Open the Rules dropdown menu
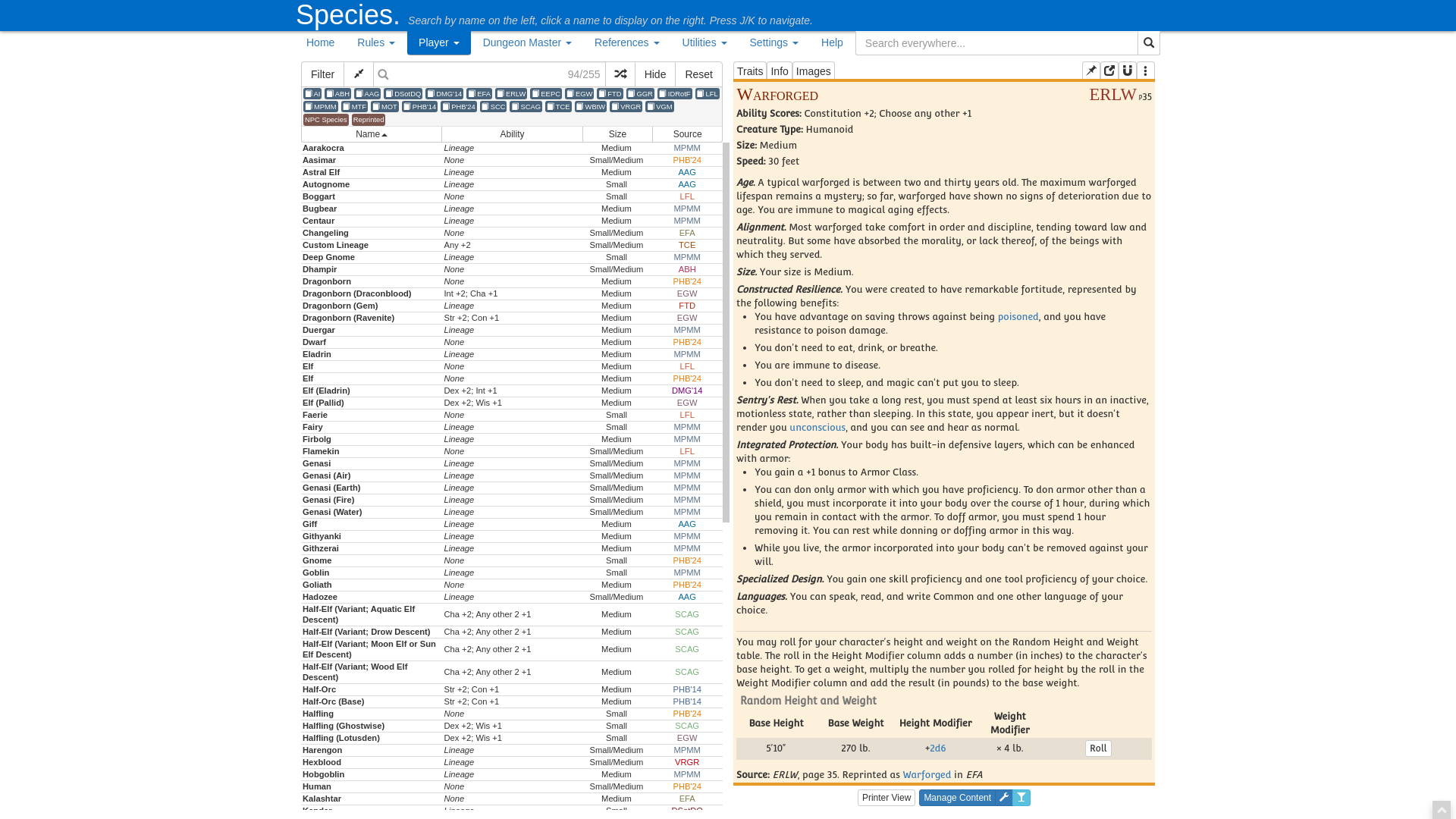Viewport: 1456px width, 819px height. coord(376,42)
